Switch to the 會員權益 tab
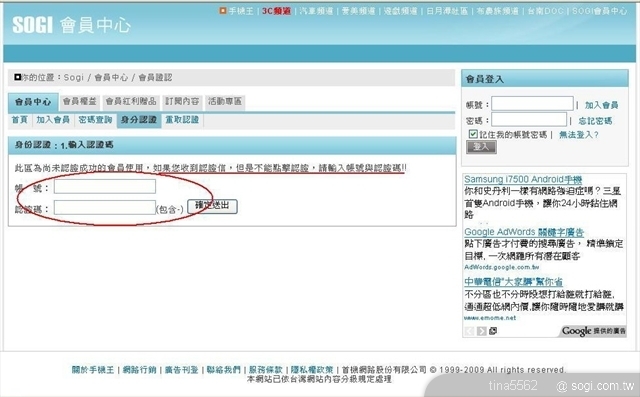The image size is (640, 397). point(80,101)
